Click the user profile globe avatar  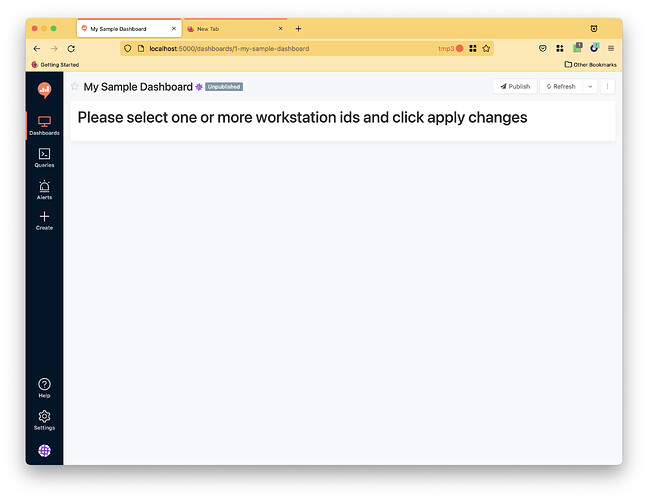pyautogui.click(x=44, y=450)
